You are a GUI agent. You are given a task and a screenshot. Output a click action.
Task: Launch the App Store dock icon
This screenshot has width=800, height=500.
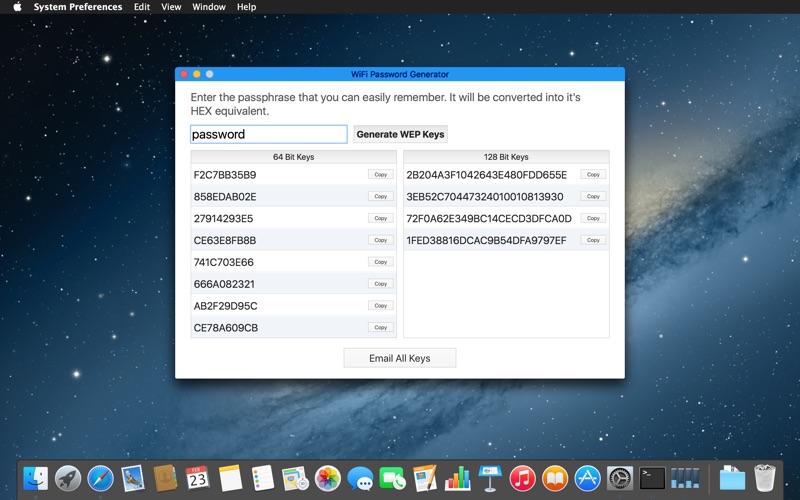click(588, 479)
